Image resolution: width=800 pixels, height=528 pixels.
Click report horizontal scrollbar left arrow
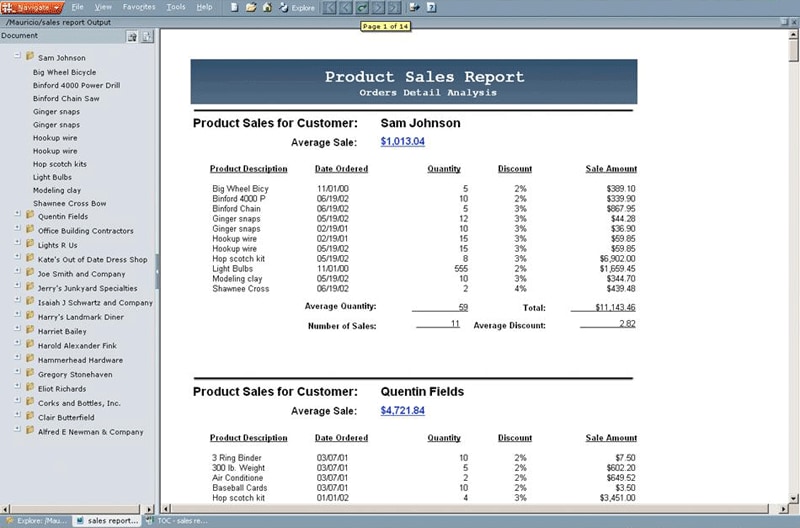point(166,509)
